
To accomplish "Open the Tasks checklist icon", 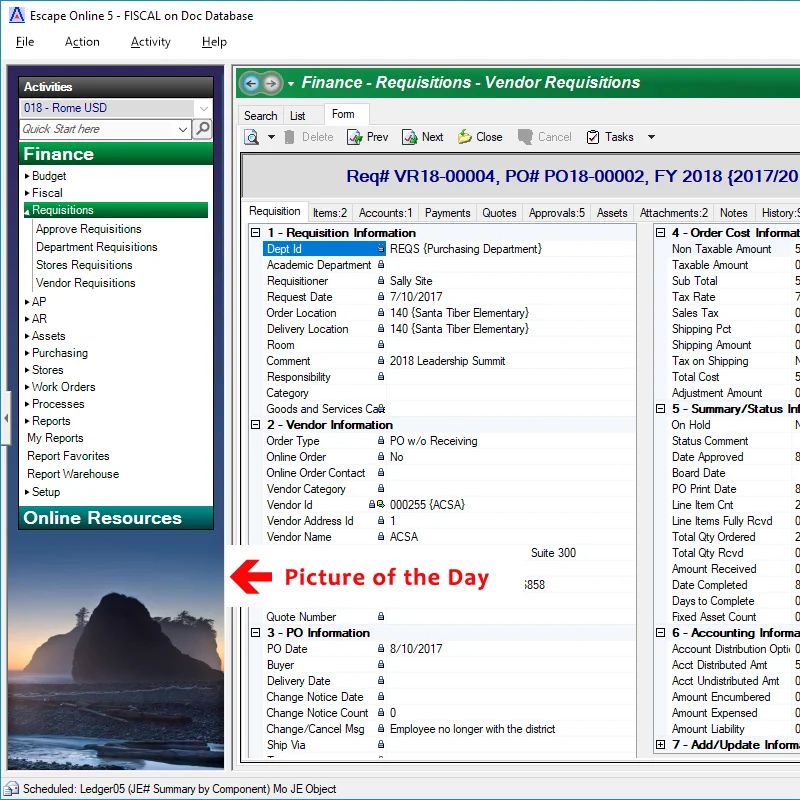I will click(593, 137).
